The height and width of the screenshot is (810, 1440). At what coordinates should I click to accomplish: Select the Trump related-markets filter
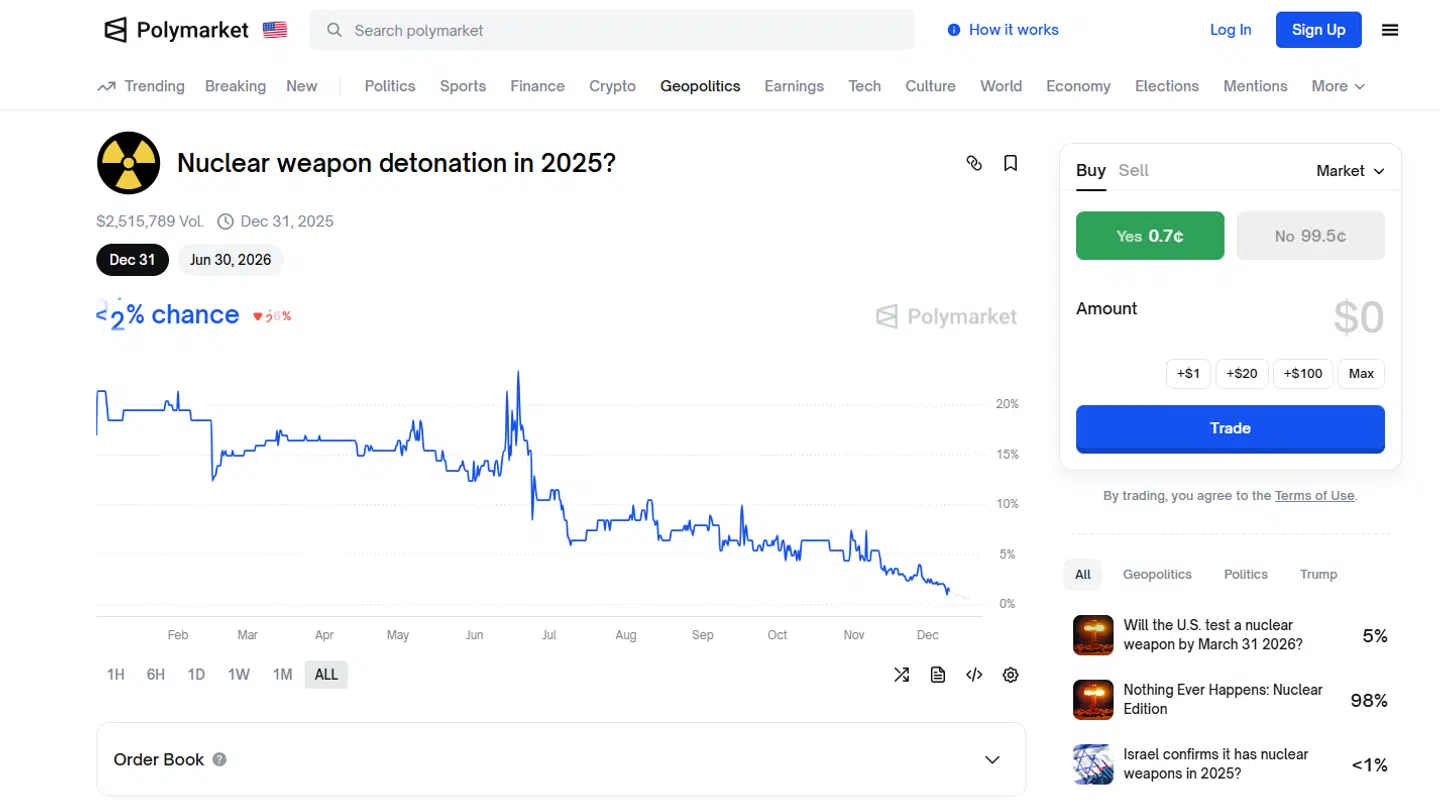coord(1318,574)
